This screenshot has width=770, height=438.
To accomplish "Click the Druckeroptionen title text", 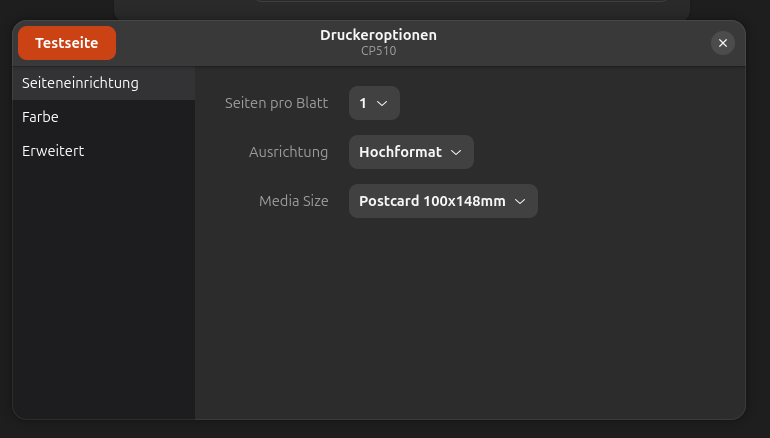I will click(378, 35).
